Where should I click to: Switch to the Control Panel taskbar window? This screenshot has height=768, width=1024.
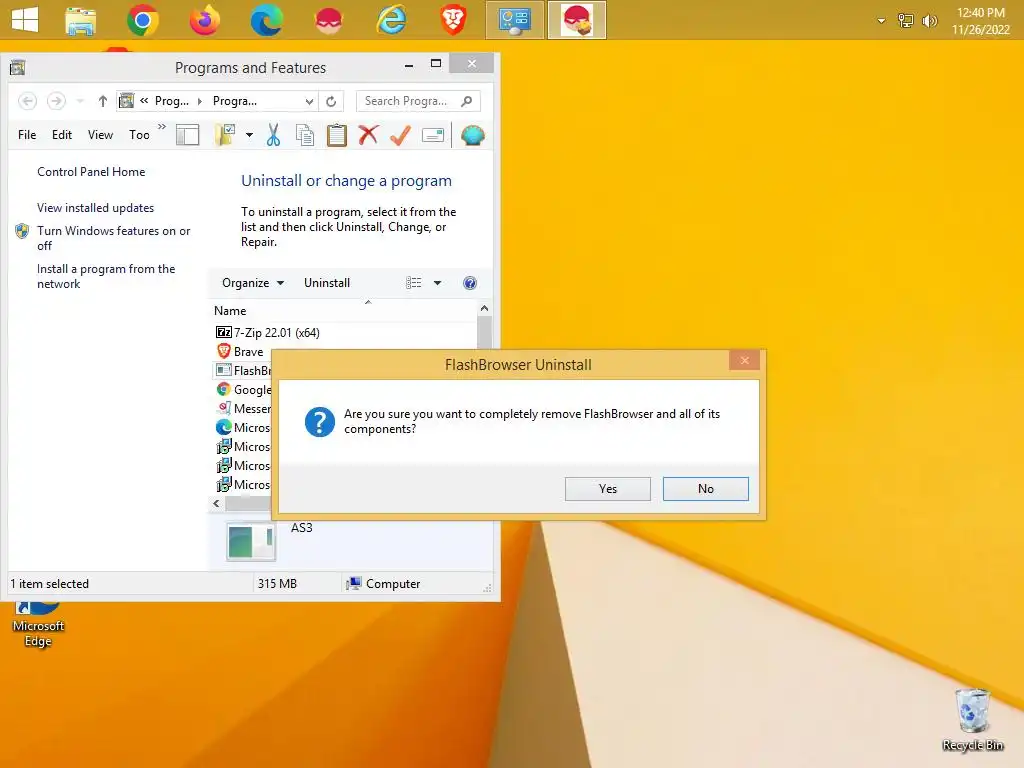tap(515, 20)
